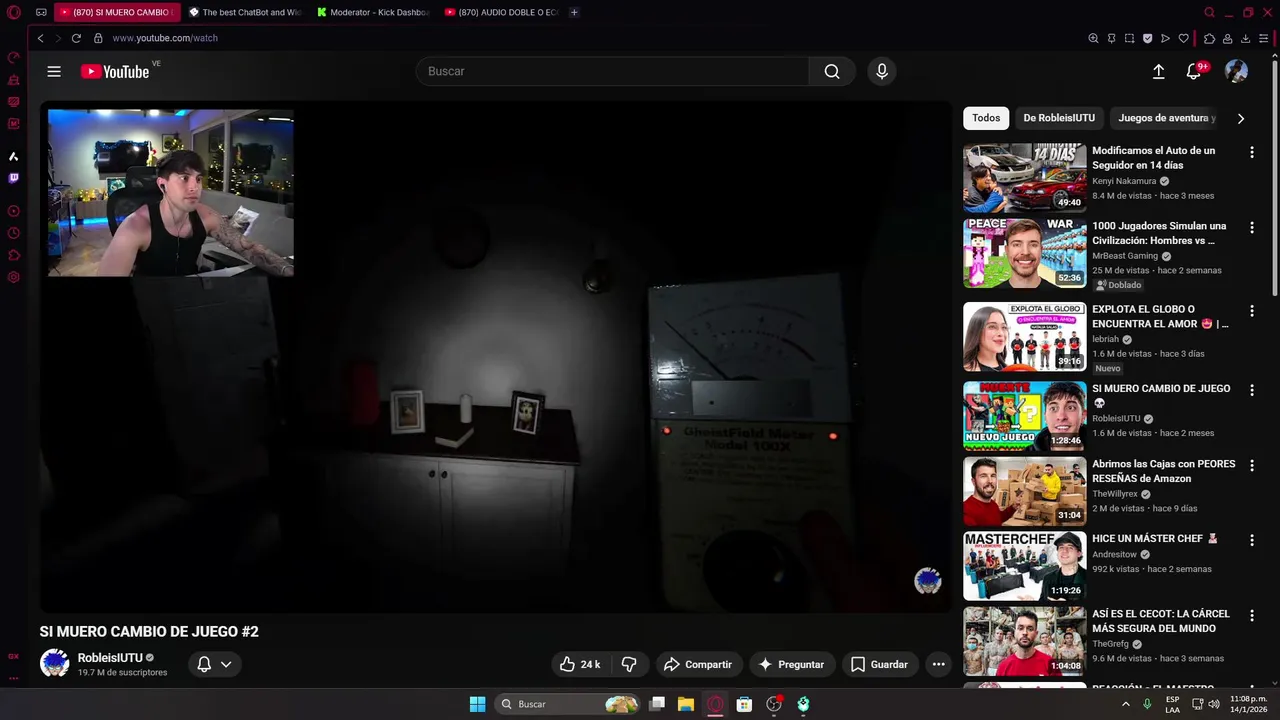Click the Compartir share button
This screenshot has width=1280, height=720.
pyautogui.click(x=698, y=664)
